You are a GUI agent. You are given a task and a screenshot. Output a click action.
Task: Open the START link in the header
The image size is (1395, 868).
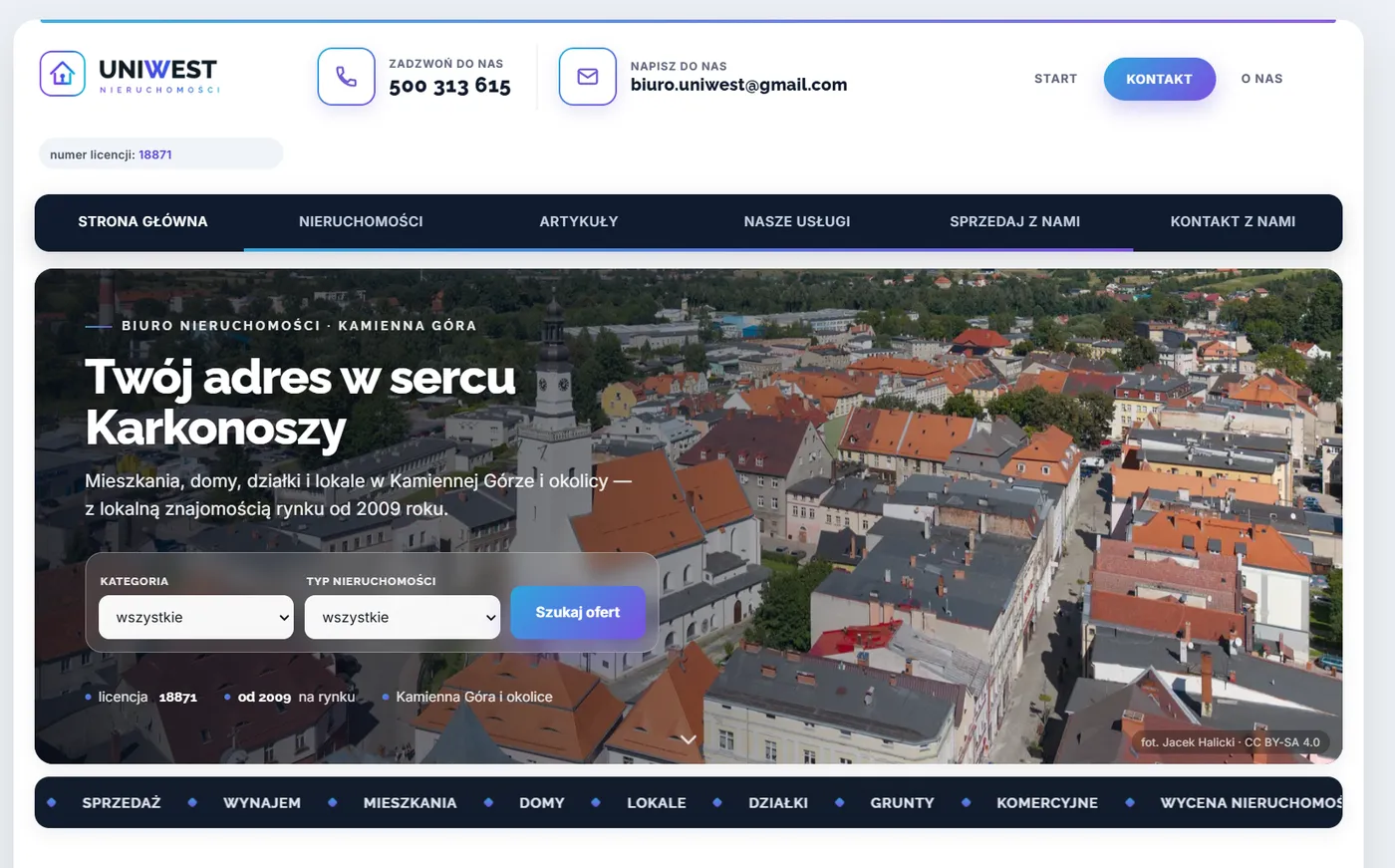click(1055, 79)
